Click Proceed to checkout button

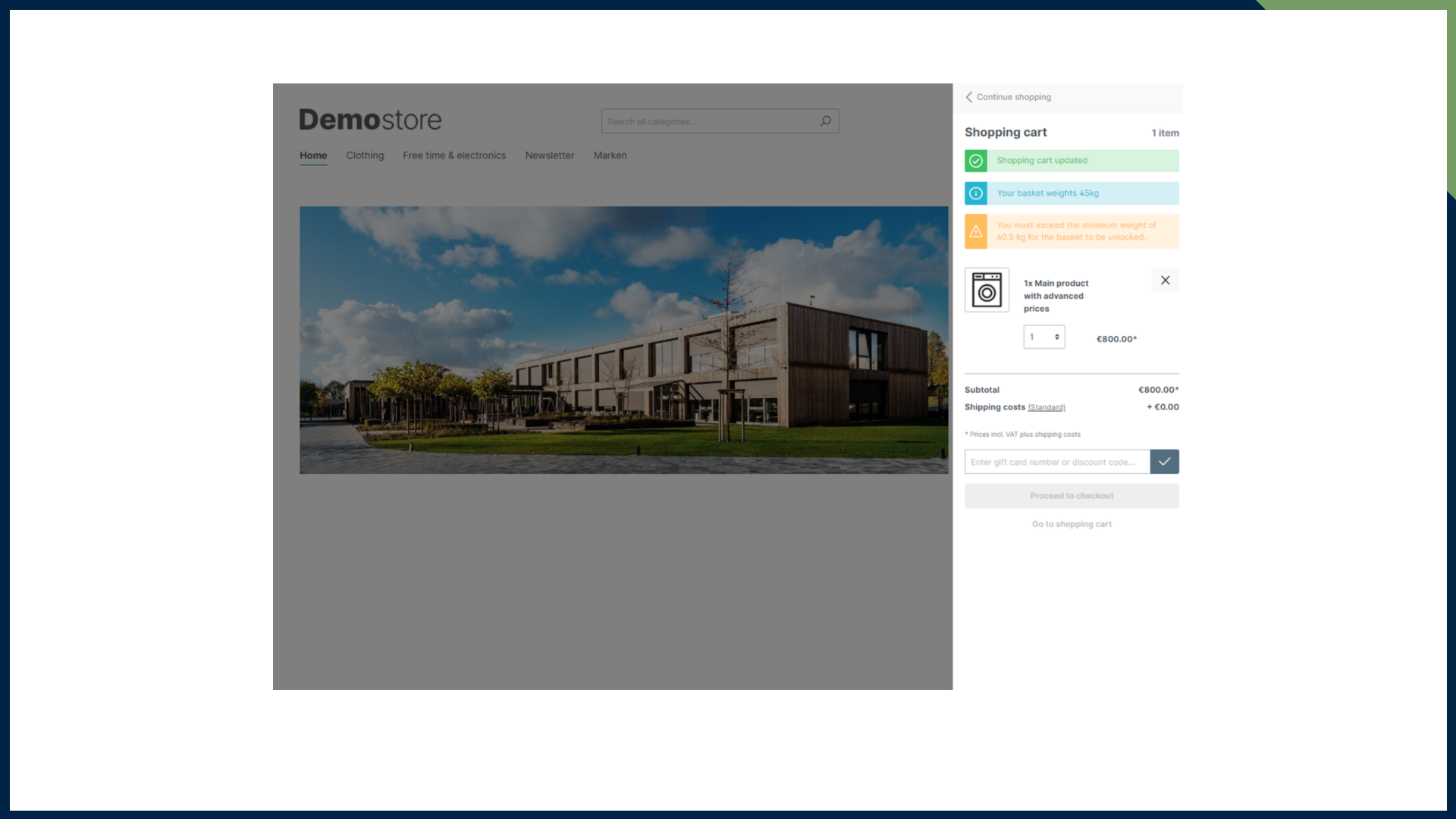coord(1072,496)
